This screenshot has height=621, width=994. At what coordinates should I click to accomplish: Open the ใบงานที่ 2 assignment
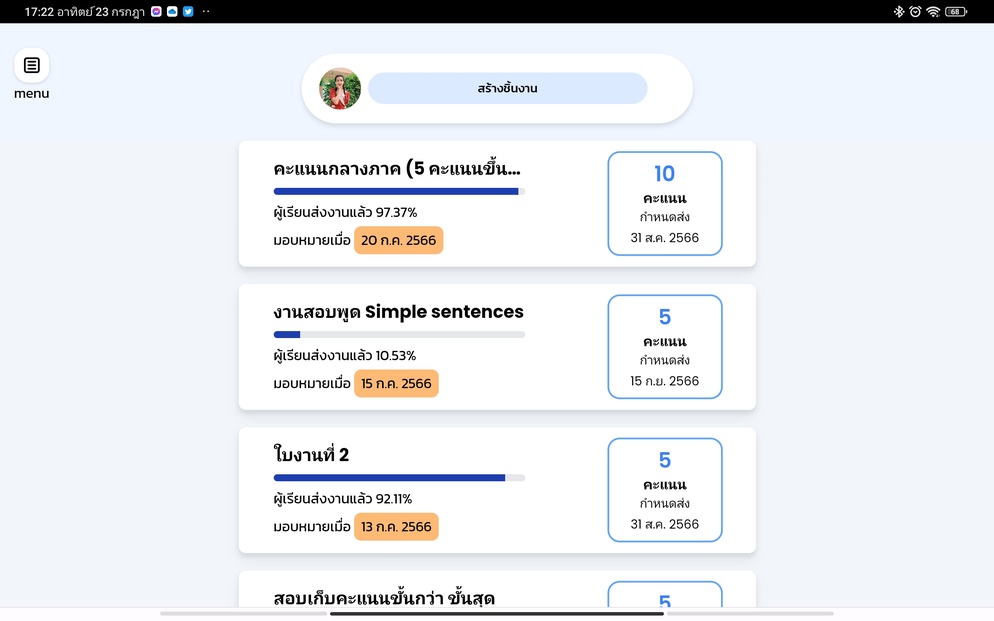pos(311,455)
